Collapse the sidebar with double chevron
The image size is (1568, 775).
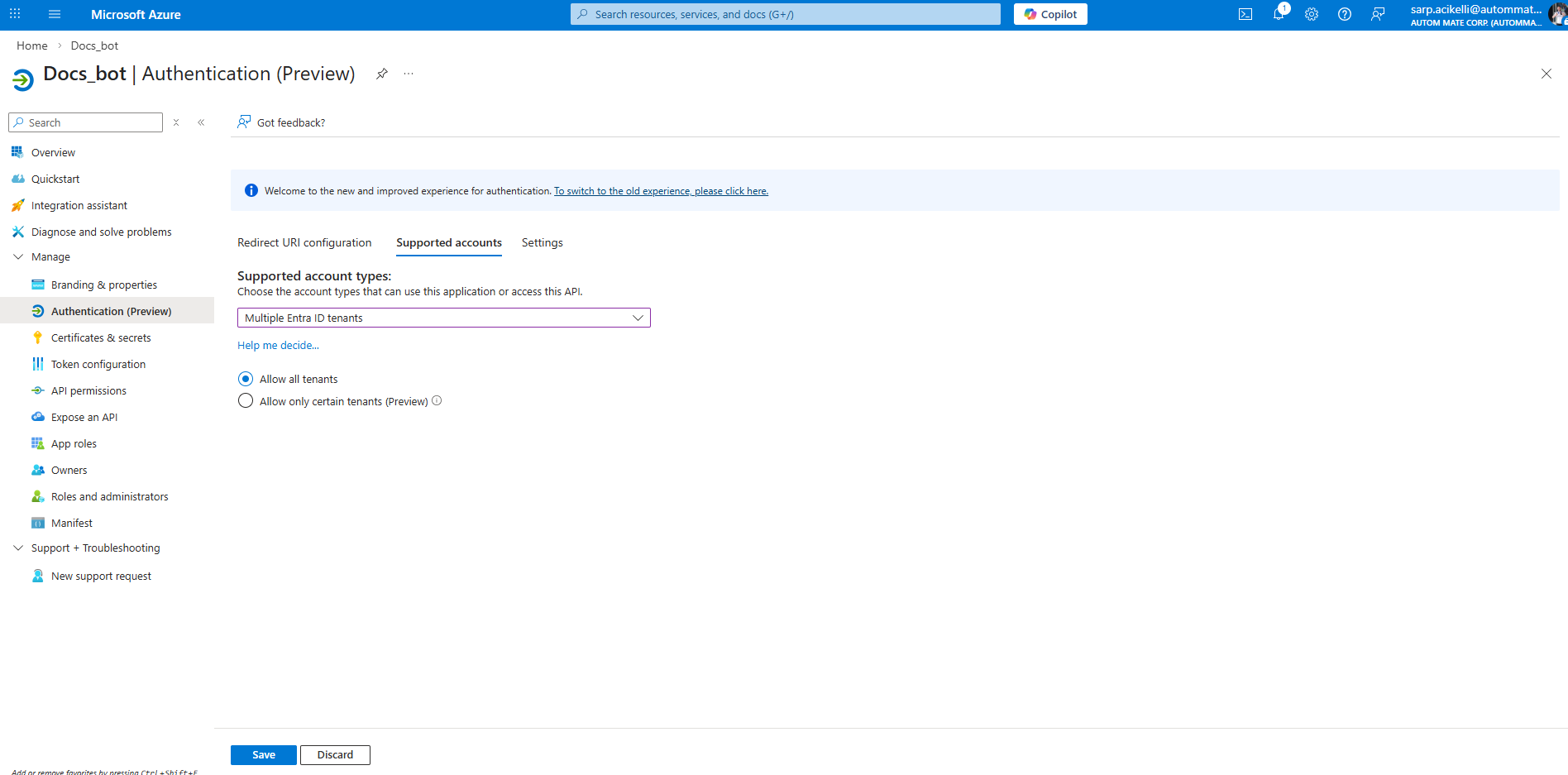pos(201,122)
